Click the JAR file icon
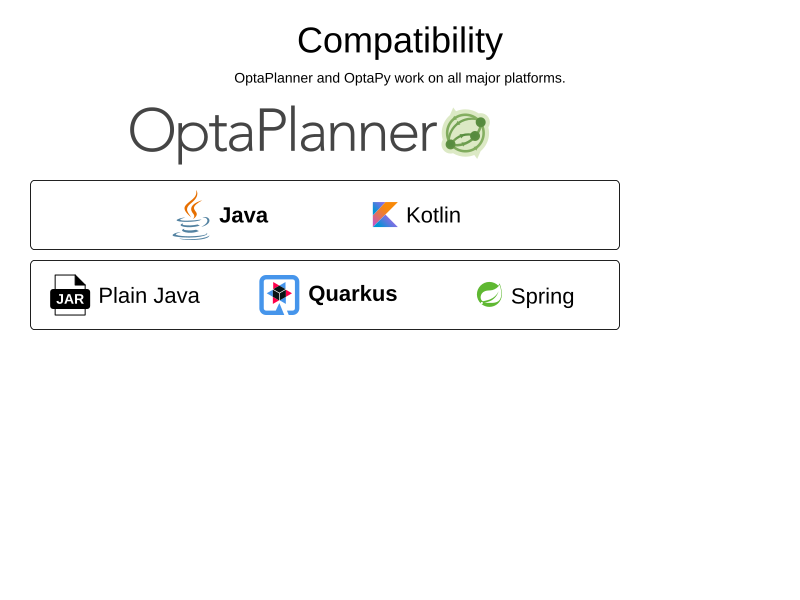The image size is (800, 600). click(70, 295)
